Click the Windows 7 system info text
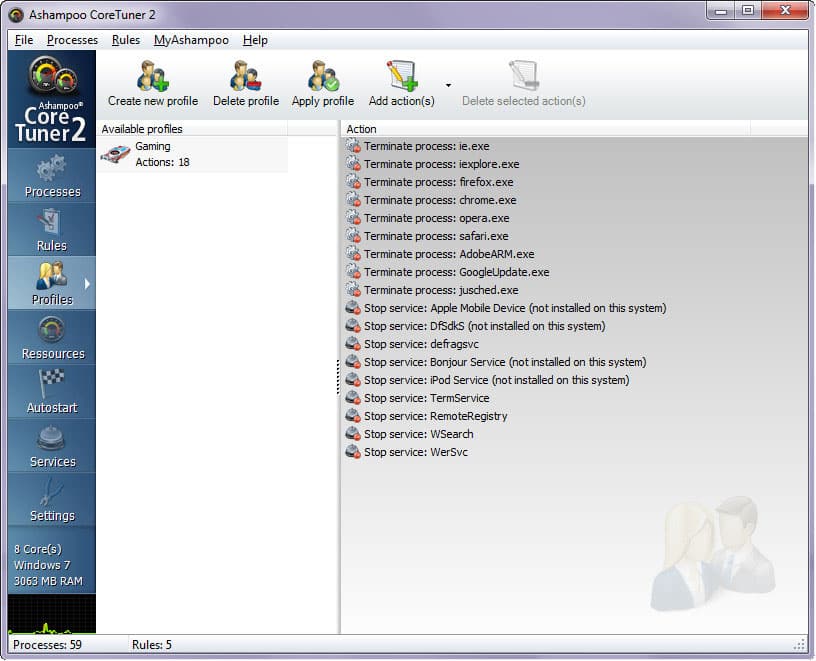 click(x=42, y=565)
